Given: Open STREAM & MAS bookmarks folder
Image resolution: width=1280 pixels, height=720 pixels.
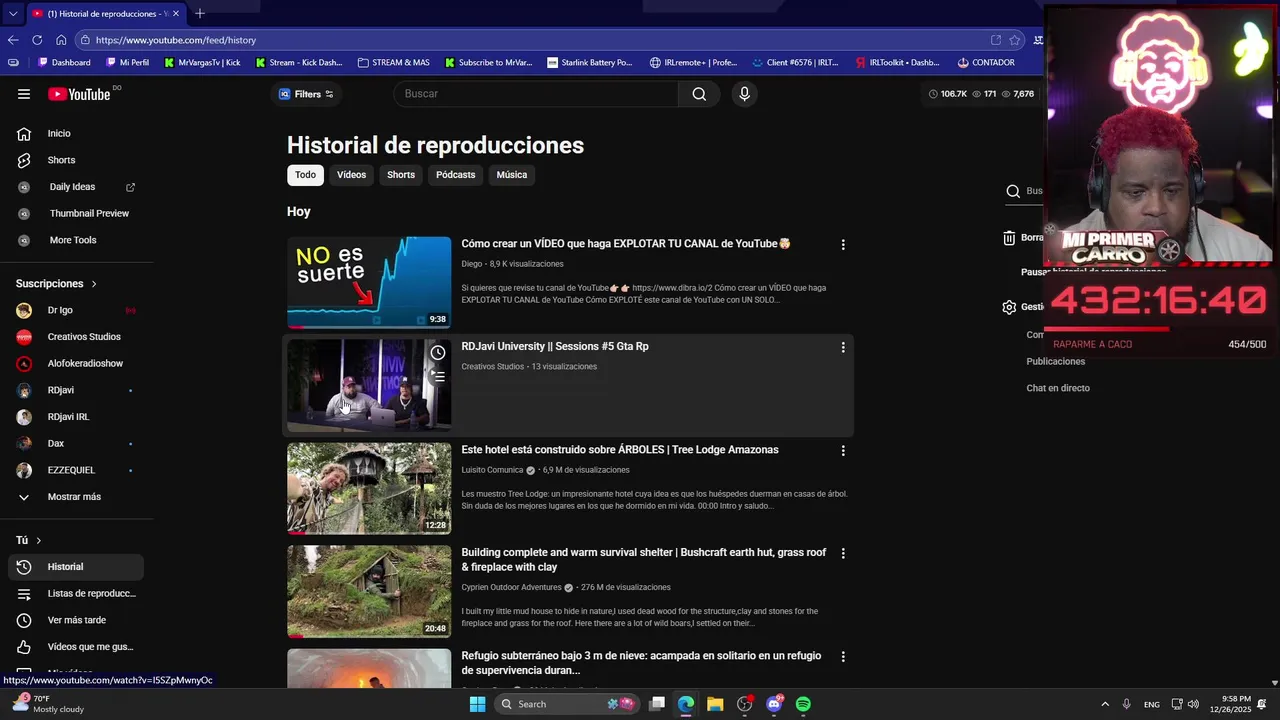Looking at the screenshot, I should point(393,62).
